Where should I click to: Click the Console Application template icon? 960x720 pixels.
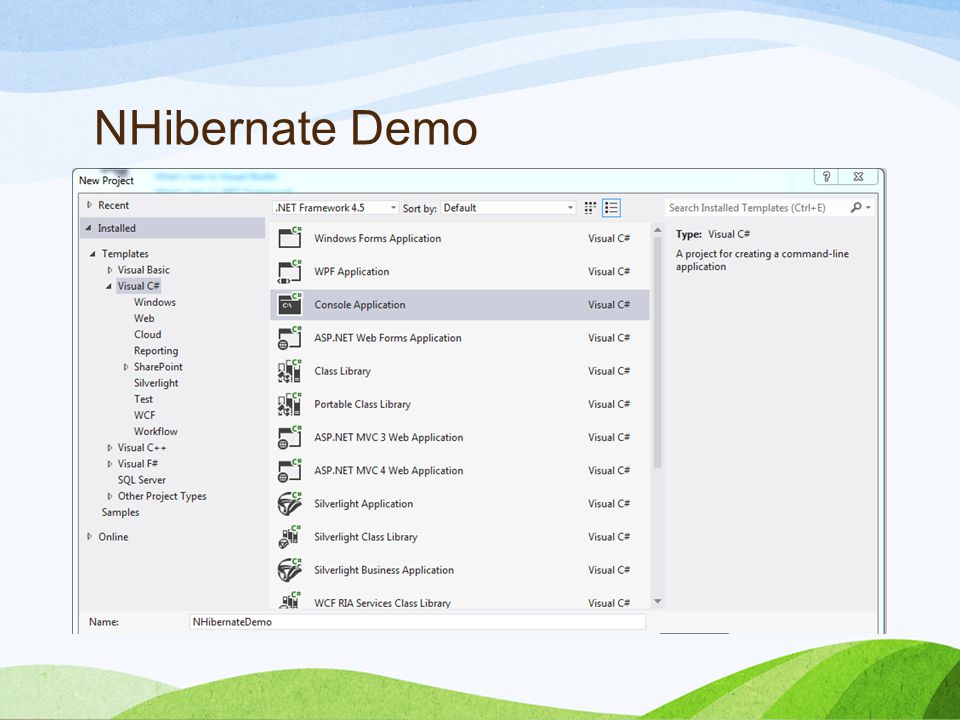click(290, 304)
